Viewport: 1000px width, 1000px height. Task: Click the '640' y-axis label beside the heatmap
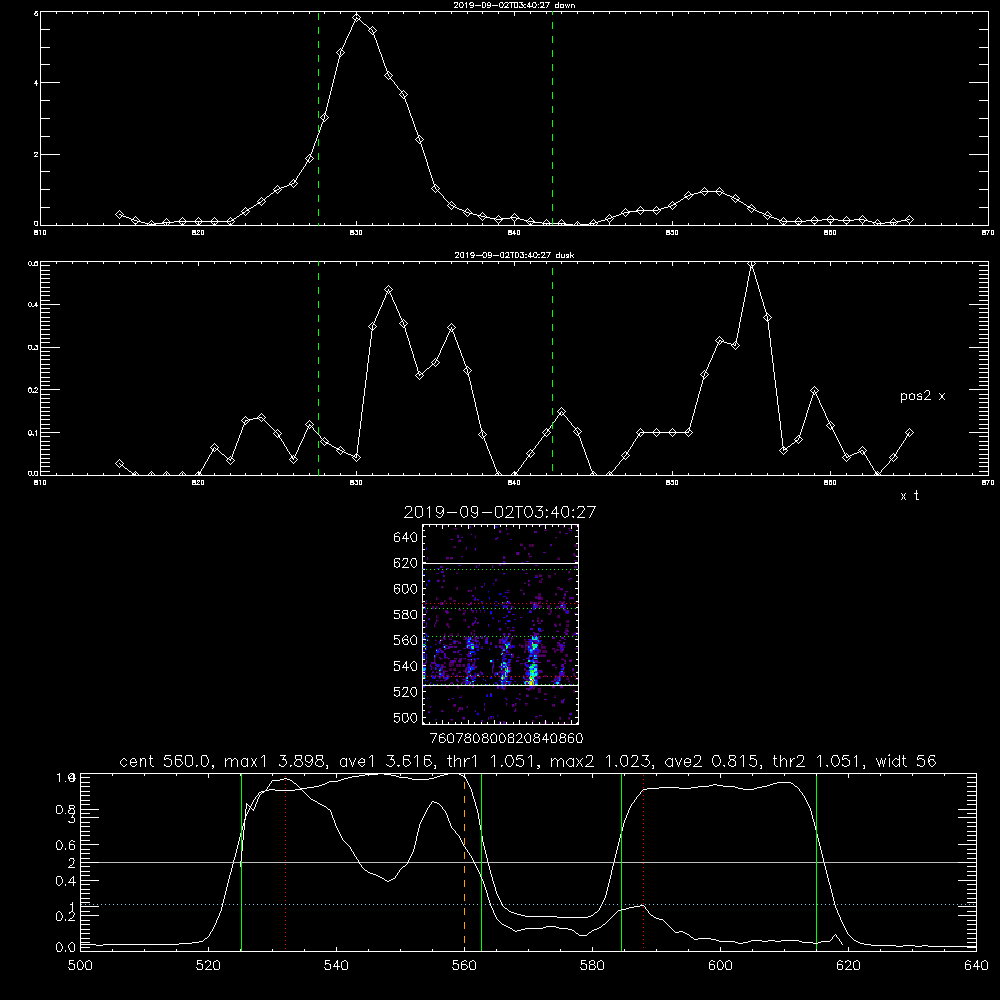click(x=406, y=538)
